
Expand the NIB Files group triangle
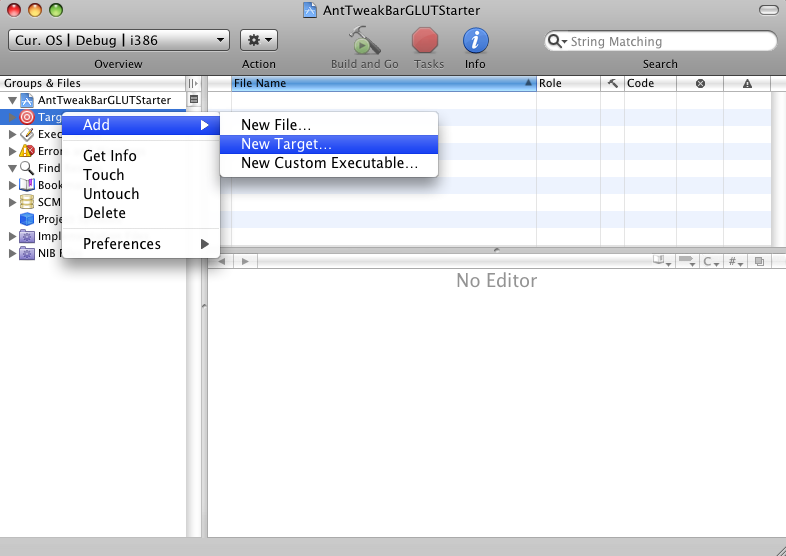pyautogui.click(x=12, y=253)
